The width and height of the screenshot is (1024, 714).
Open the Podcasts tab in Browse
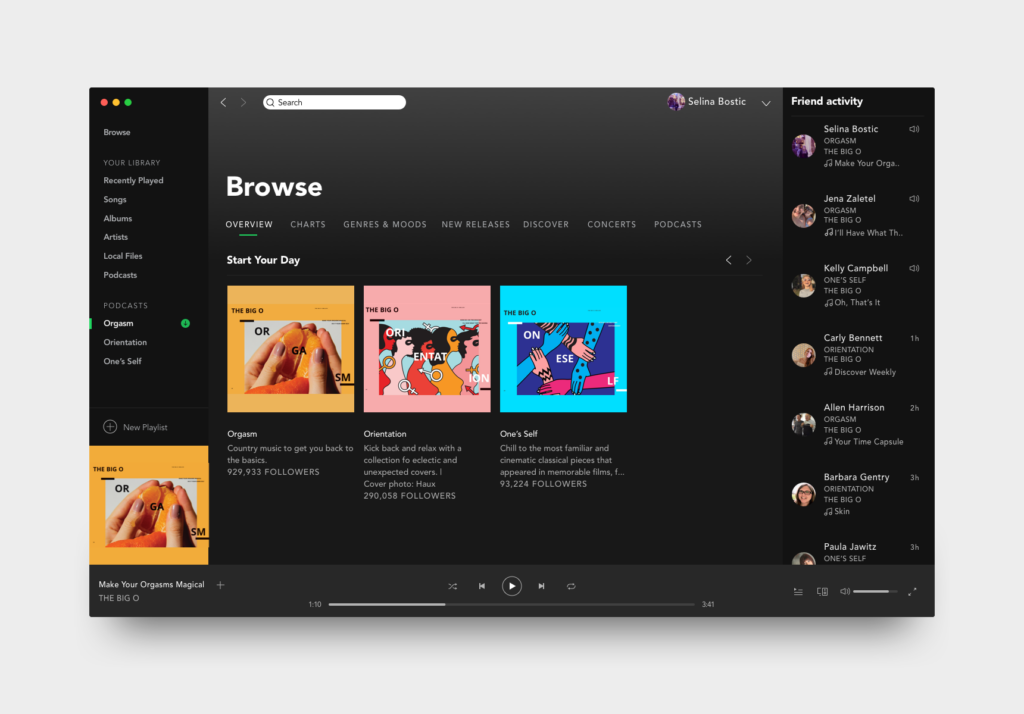[x=678, y=224]
